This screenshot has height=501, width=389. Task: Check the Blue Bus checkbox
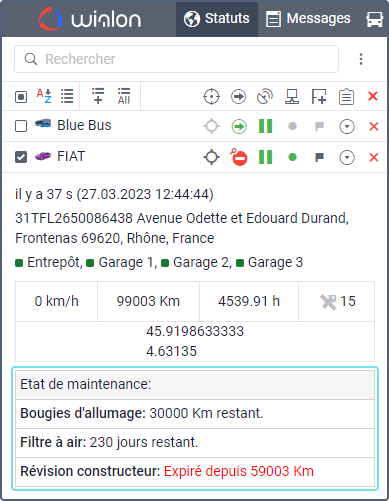coord(21,126)
